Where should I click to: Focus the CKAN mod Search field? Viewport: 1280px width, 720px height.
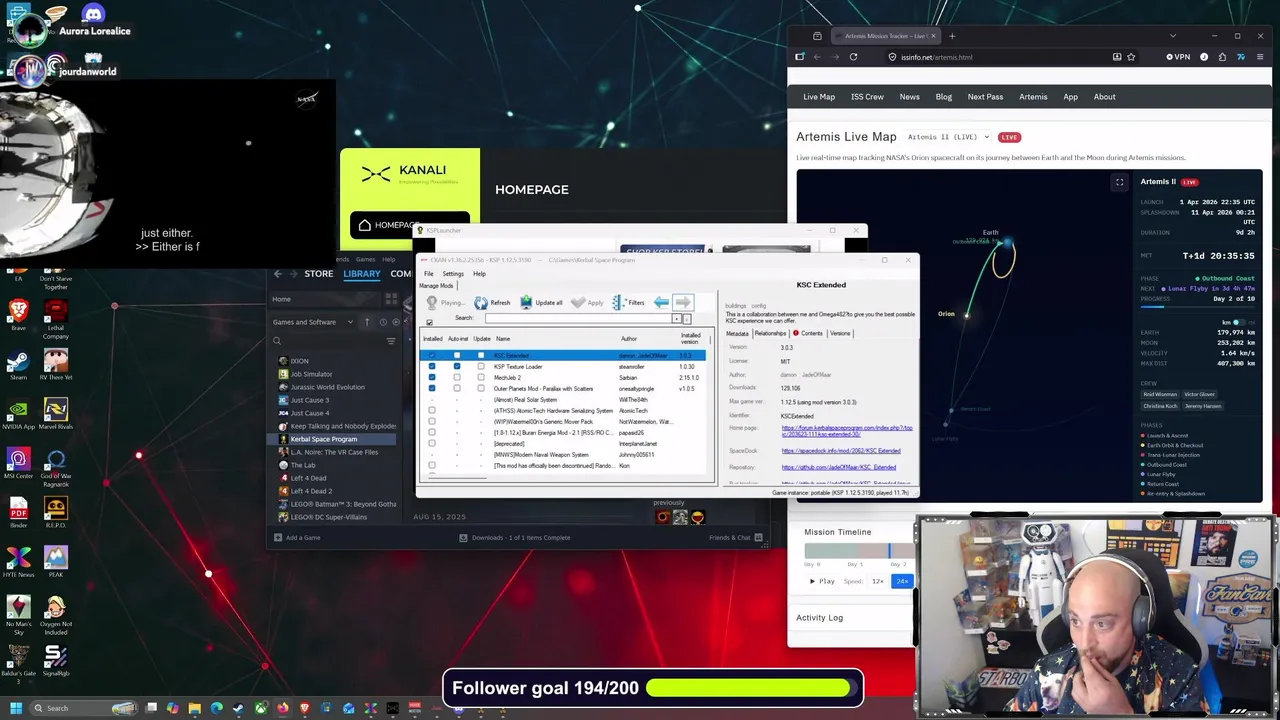tap(580, 318)
